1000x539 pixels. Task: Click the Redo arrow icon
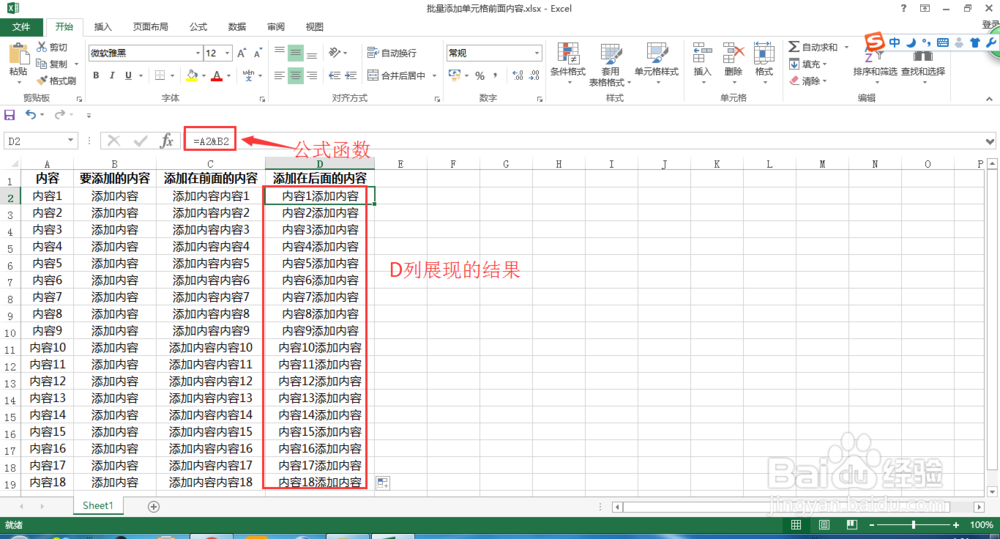(59, 114)
